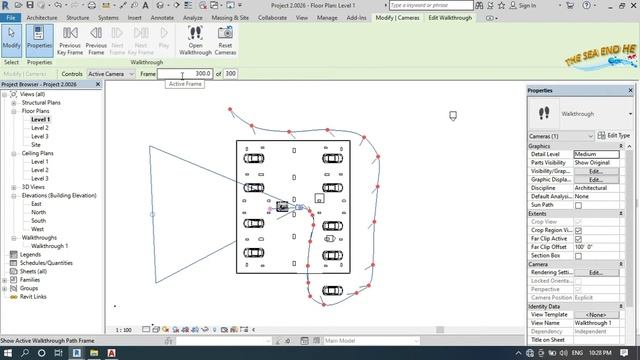Click the Open folder icon in quick access toolbar
Screen dimensions: 640x360
pyautogui.click(x=18, y=5)
